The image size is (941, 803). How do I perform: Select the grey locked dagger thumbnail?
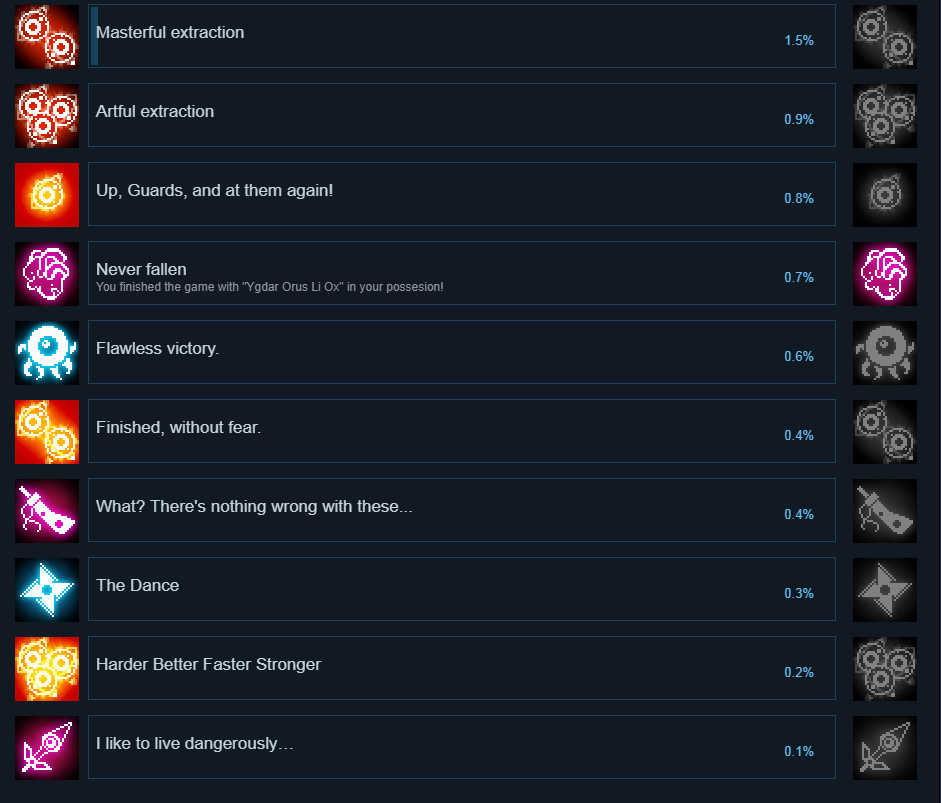[x=885, y=748]
